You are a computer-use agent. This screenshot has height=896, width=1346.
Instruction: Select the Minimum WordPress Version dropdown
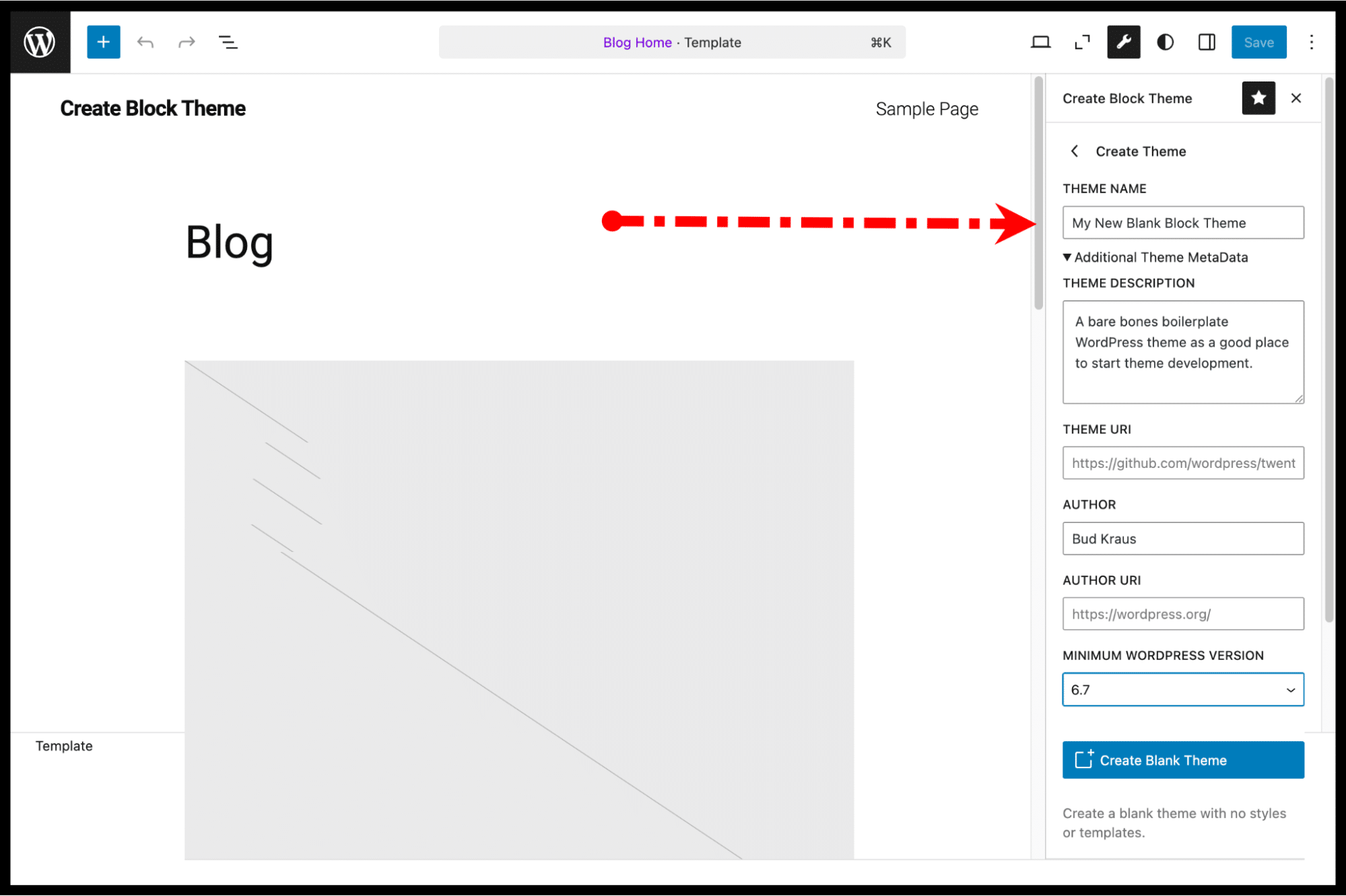[x=1183, y=689]
